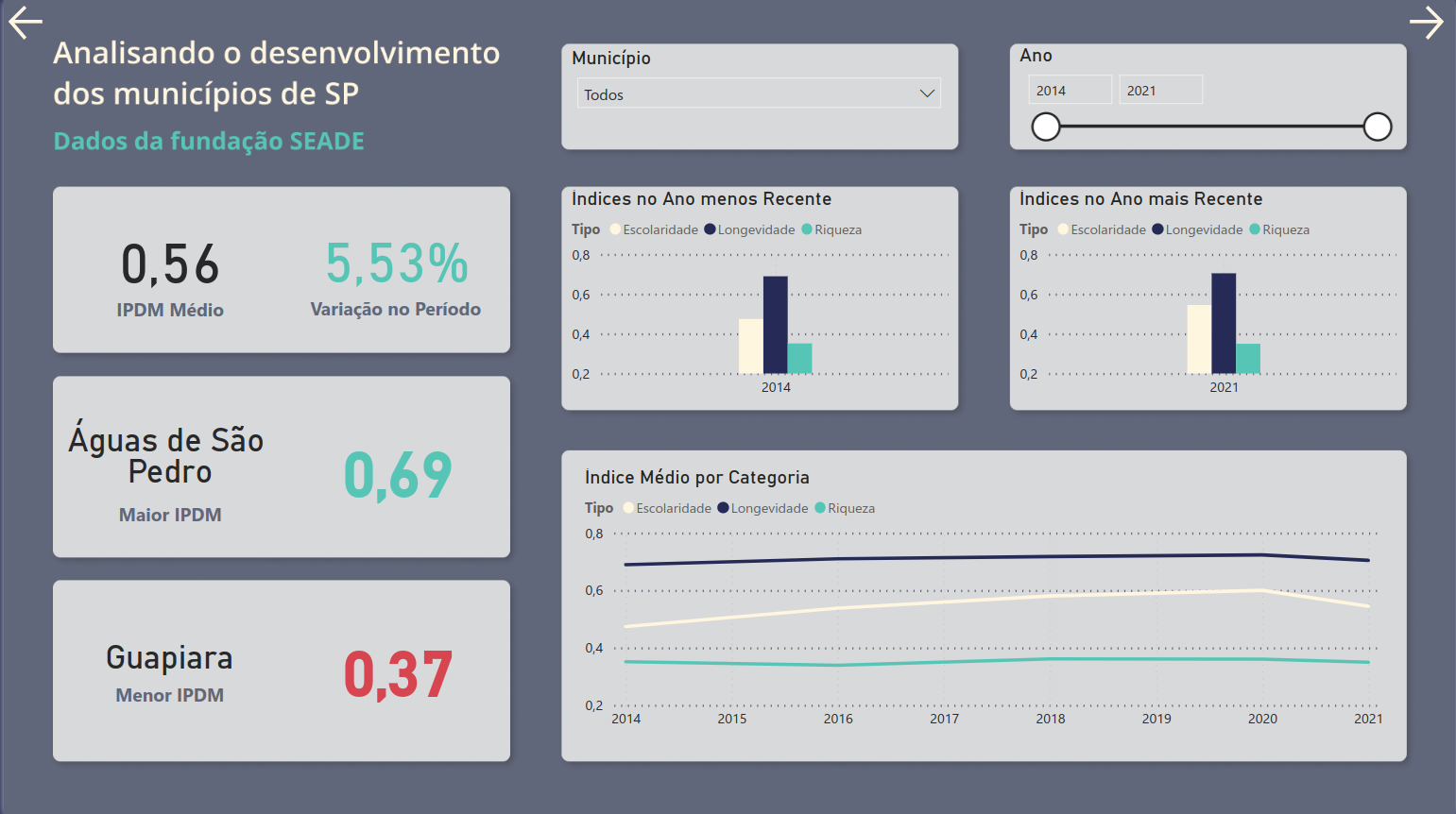
Task: Expand Município list using chevron arrow
Action: click(927, 93)
